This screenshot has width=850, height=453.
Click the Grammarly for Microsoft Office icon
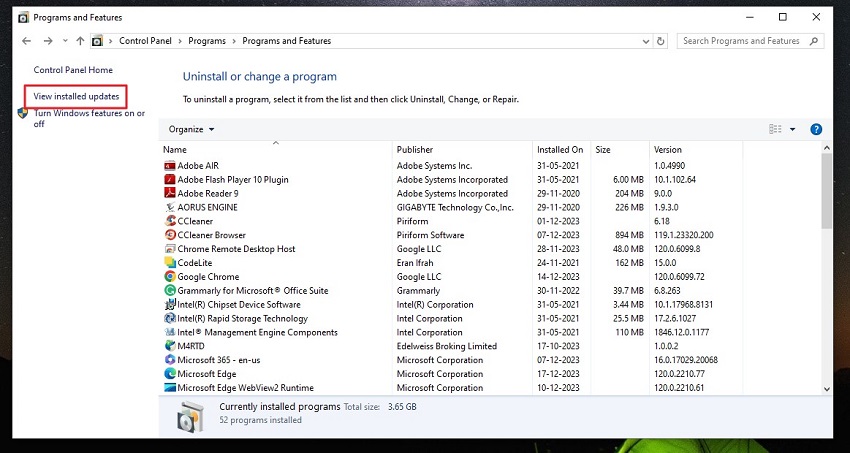170,290
